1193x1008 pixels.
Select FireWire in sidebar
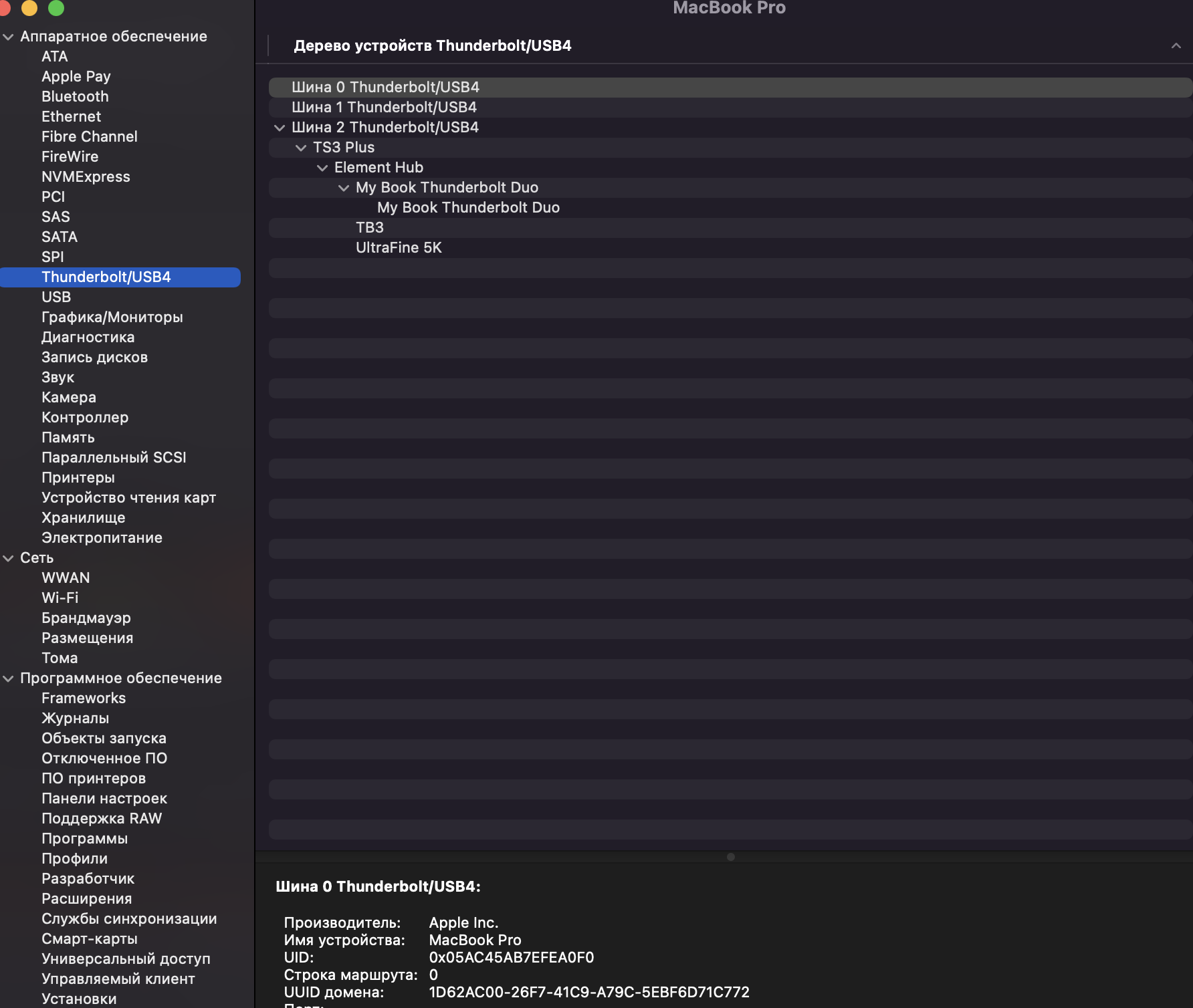click(x=70, y=157)
